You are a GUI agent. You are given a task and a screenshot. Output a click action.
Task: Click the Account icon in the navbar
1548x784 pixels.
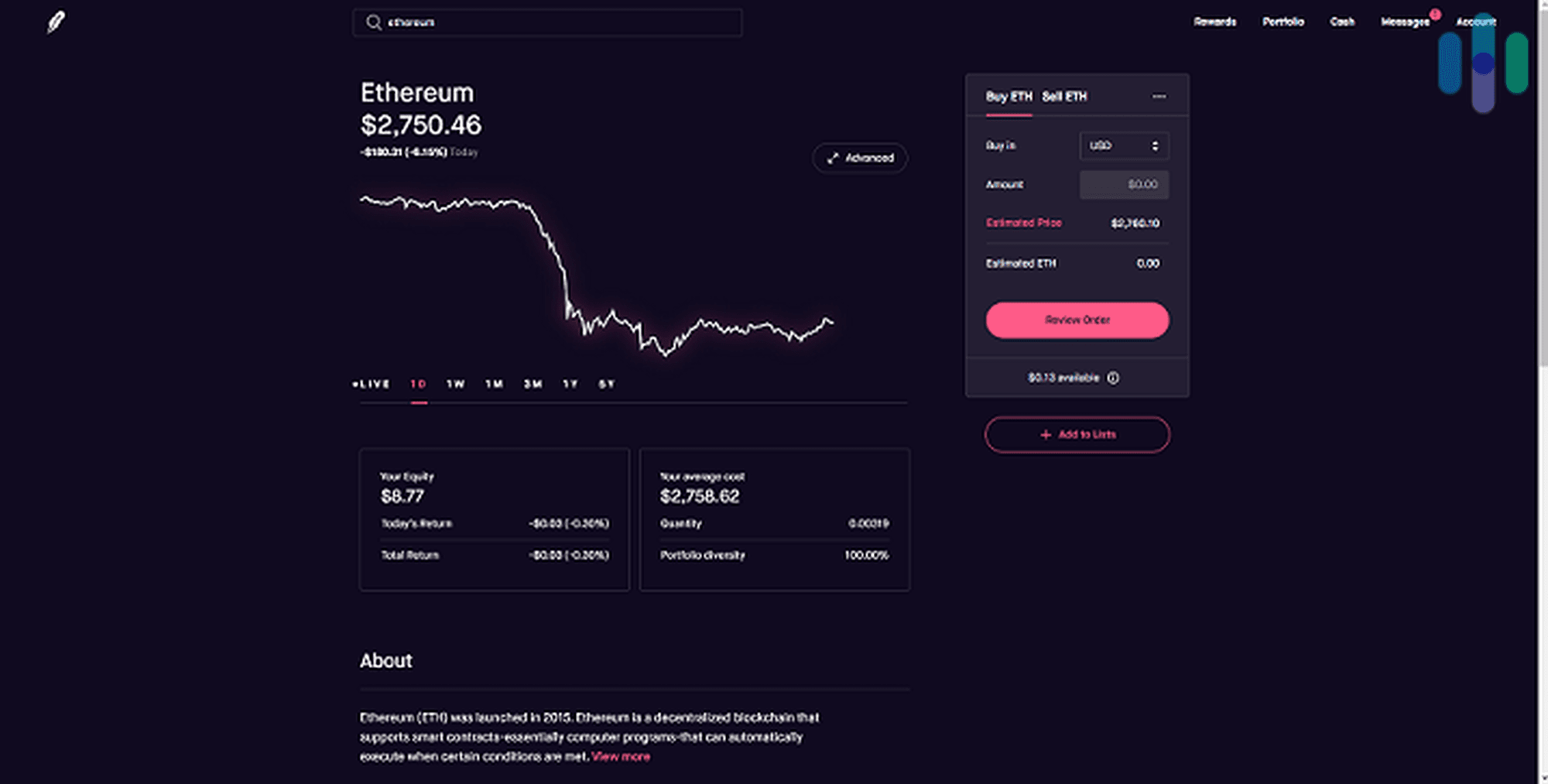click(1475, 22)
